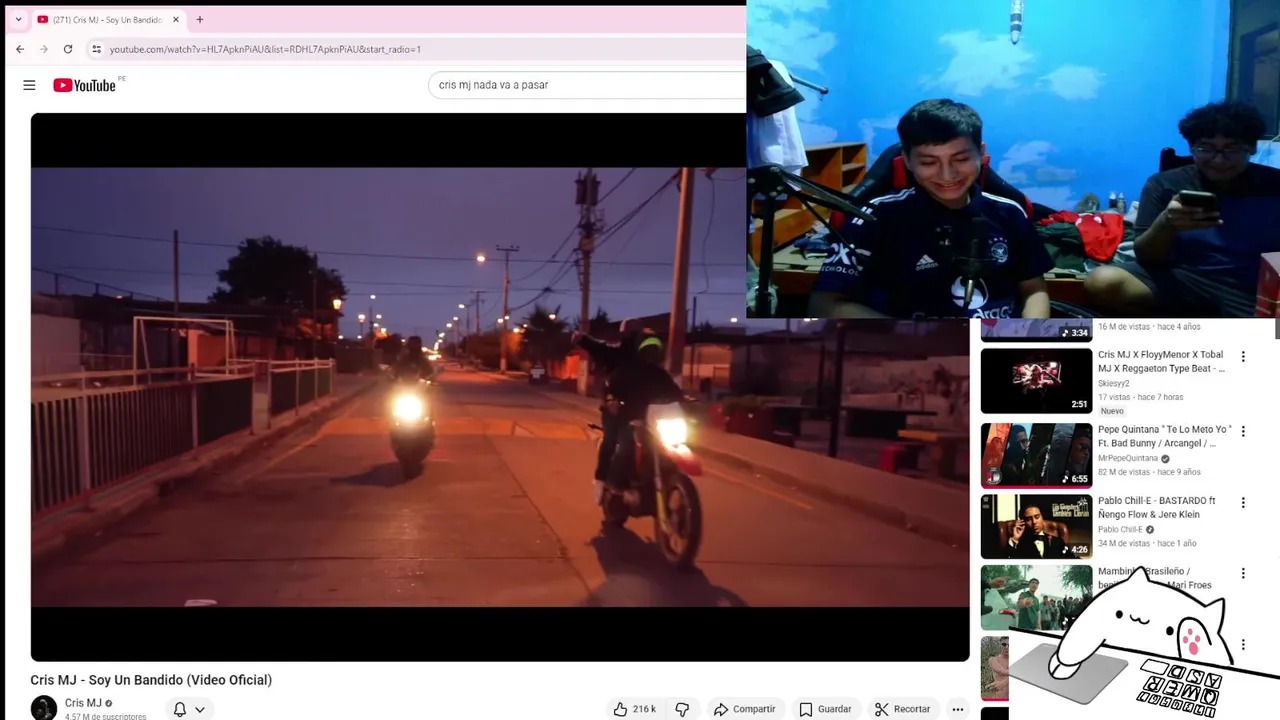Open Pepe Quintana Te Lo Meto Yo thumbnail

[x=1036, y=455]
